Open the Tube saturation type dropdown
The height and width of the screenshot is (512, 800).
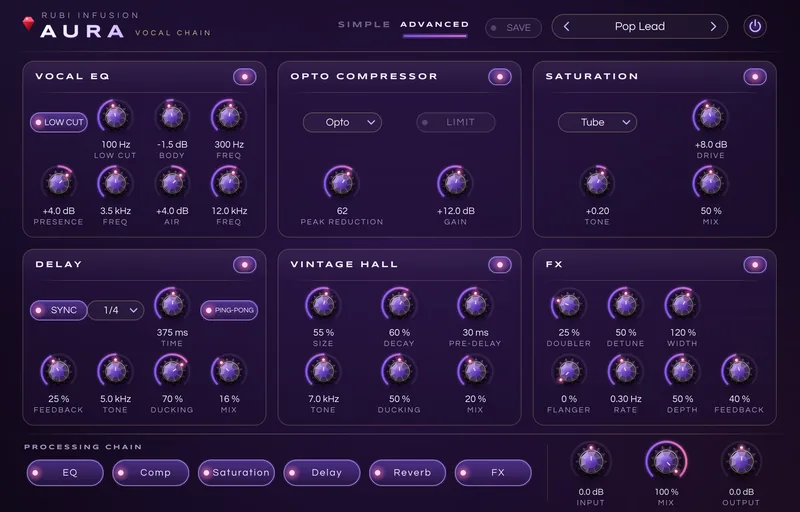click(597, 122)
